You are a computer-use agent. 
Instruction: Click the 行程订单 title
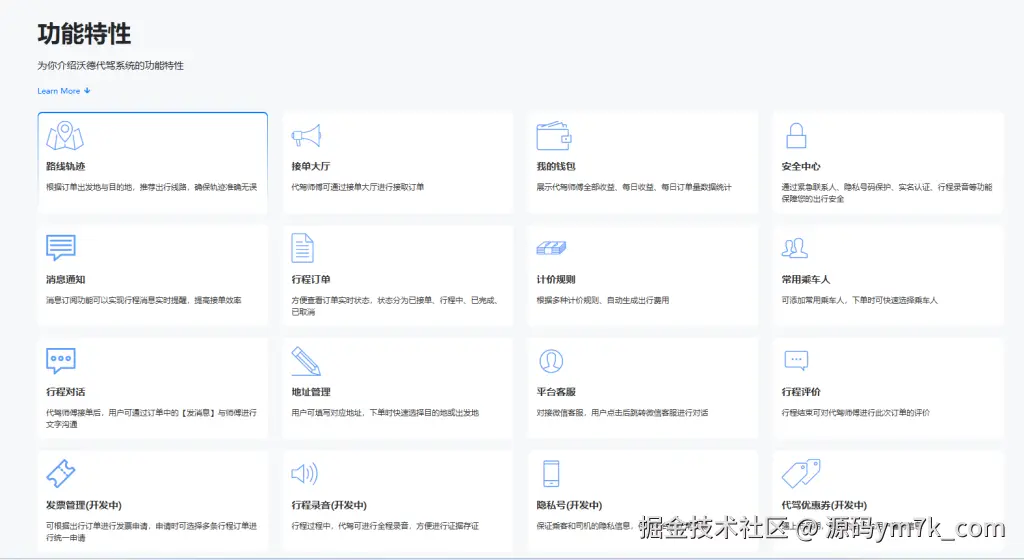311,279
